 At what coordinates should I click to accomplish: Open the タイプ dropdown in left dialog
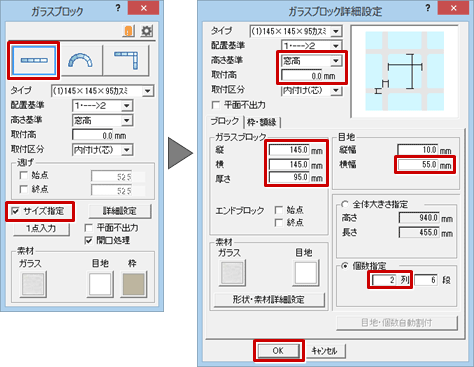(147, 91)
